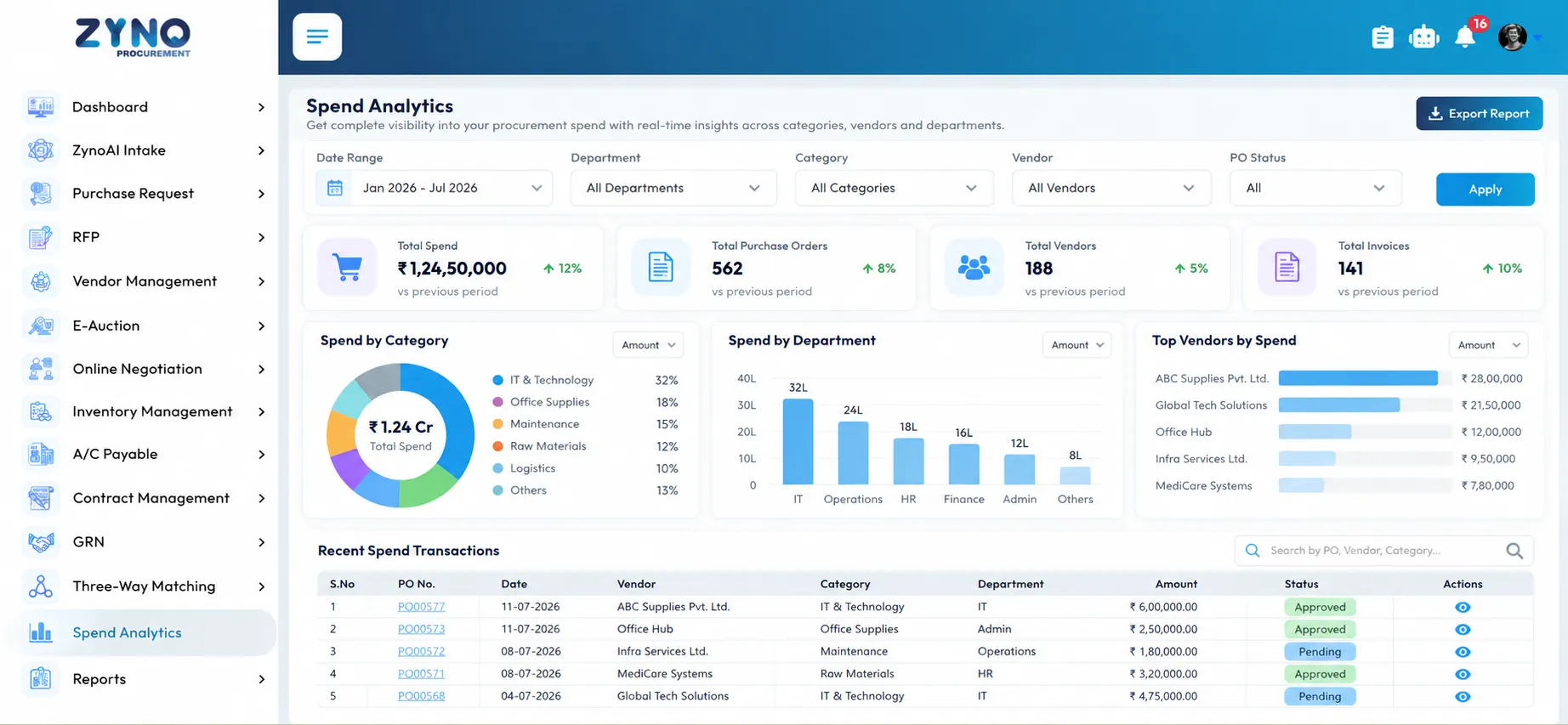Open notifications bell with 16 badge
Viewport: 1568px width, 725px height.
tap(1465, 37)
